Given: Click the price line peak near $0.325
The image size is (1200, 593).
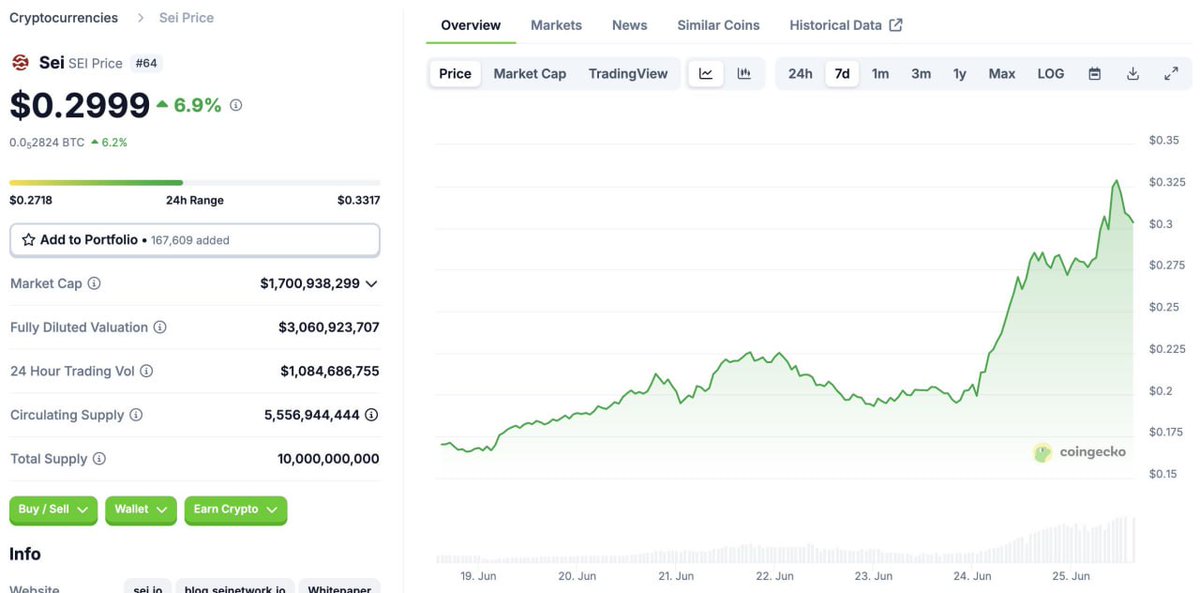Looking at the screenshot, I should 1116,182.
